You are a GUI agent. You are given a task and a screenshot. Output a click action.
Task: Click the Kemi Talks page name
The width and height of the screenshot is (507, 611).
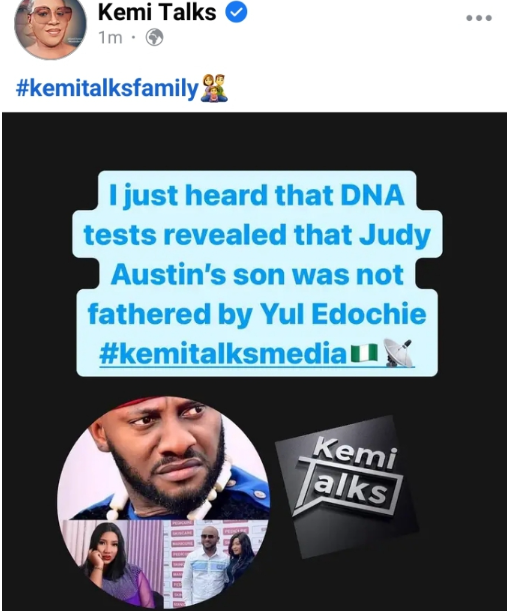pos(157,12)
